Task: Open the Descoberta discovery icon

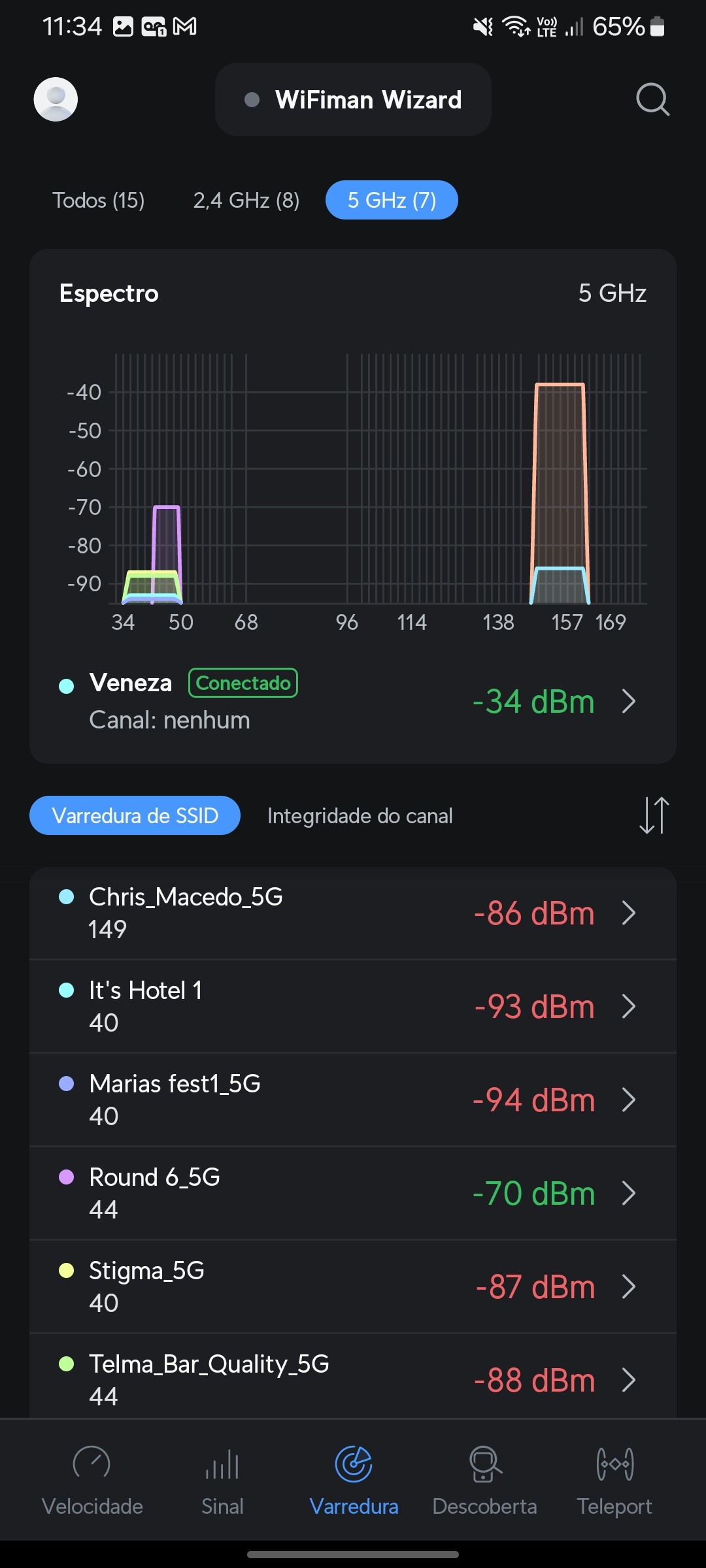Action: click(484, 1463)
